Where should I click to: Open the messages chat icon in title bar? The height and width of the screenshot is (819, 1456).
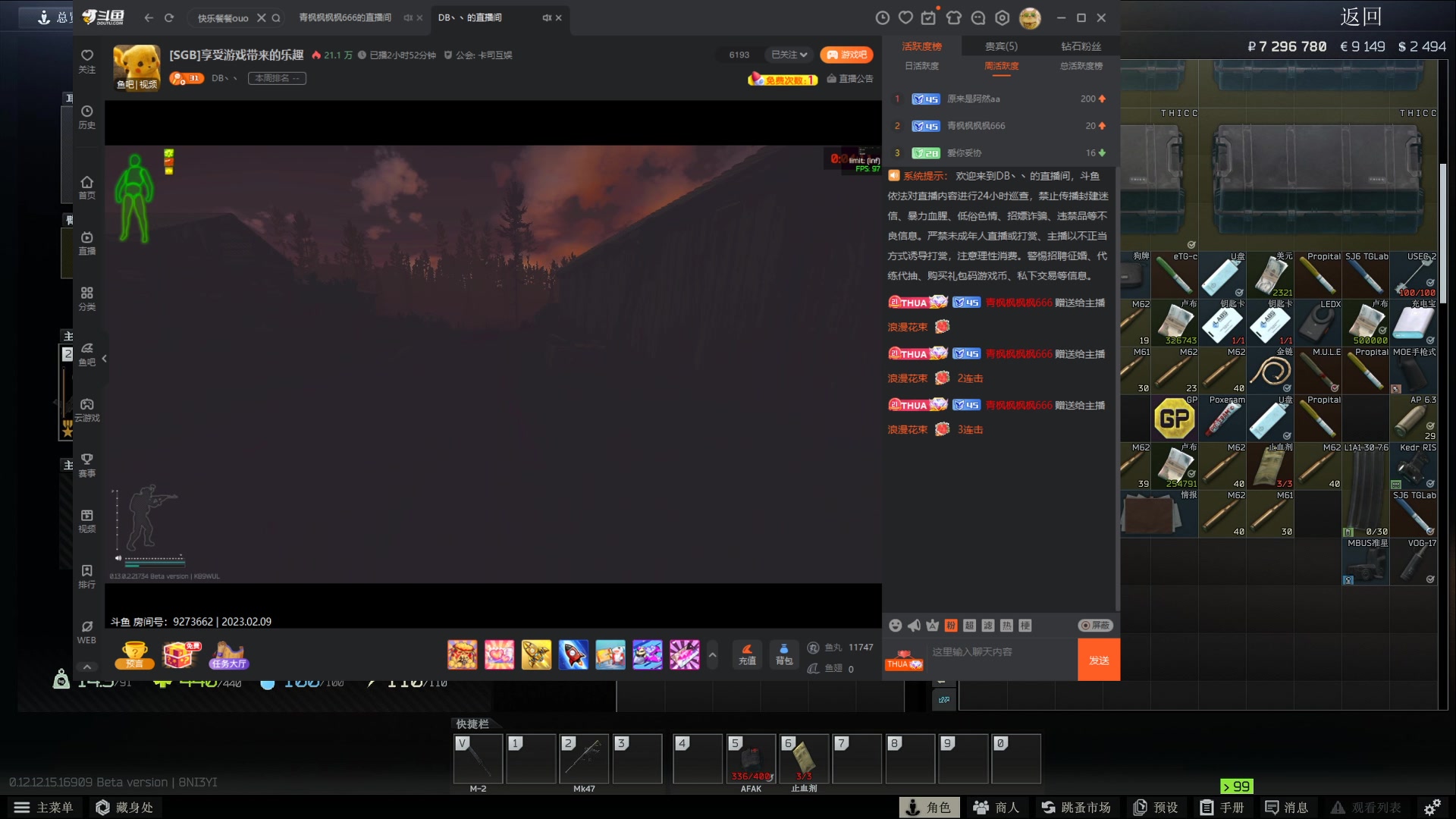978,17
